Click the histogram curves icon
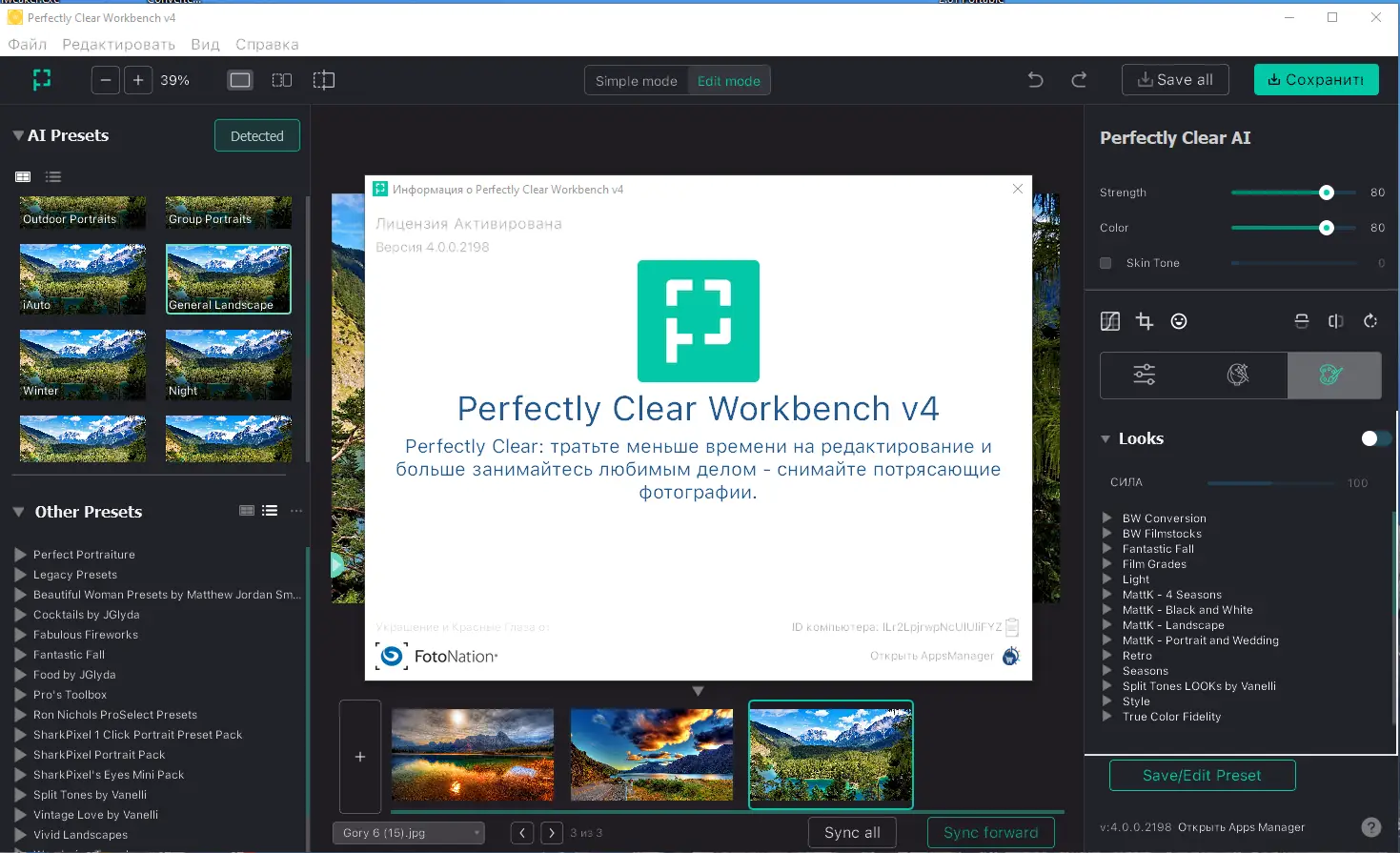 click(x=1110, y=321)
